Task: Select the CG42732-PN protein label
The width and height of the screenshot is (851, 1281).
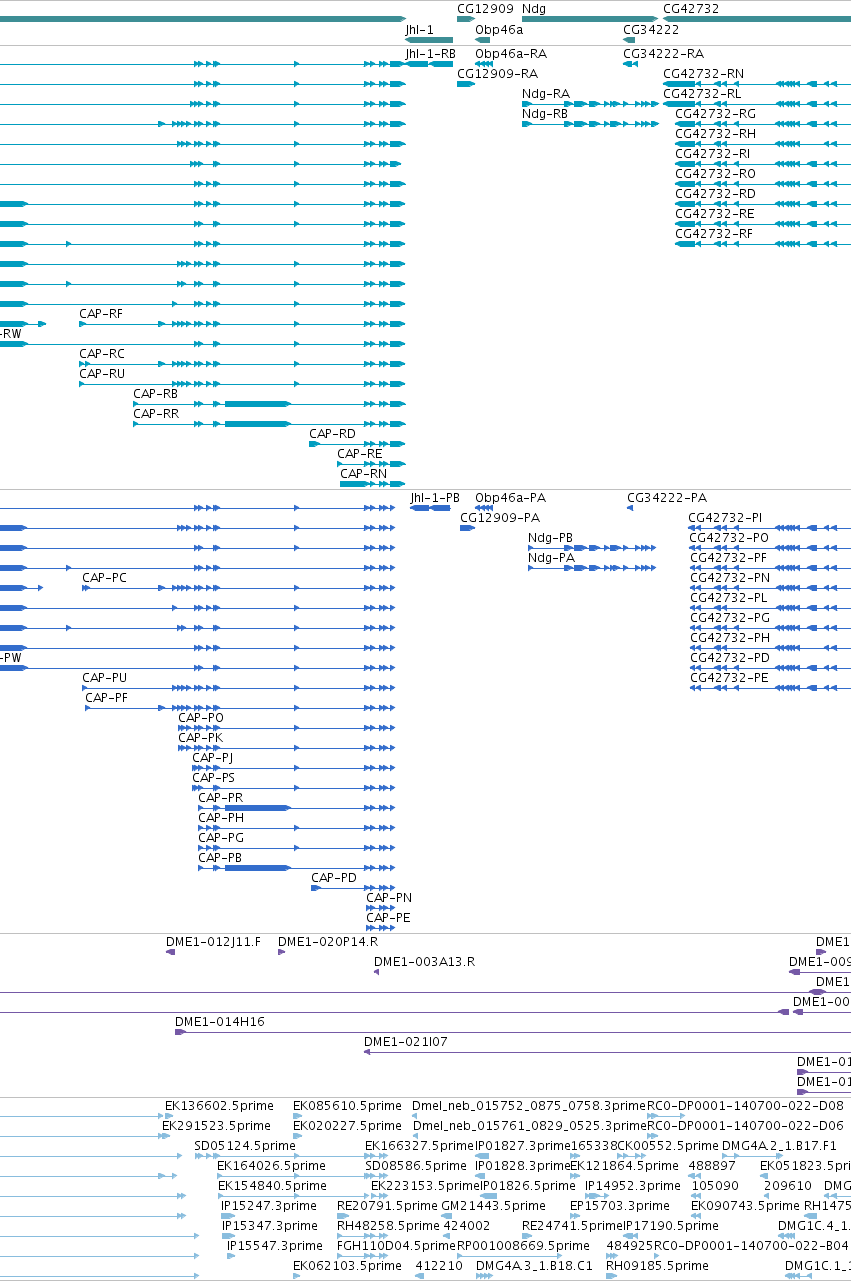Action: pyautogui.click(x=729, y=578)
